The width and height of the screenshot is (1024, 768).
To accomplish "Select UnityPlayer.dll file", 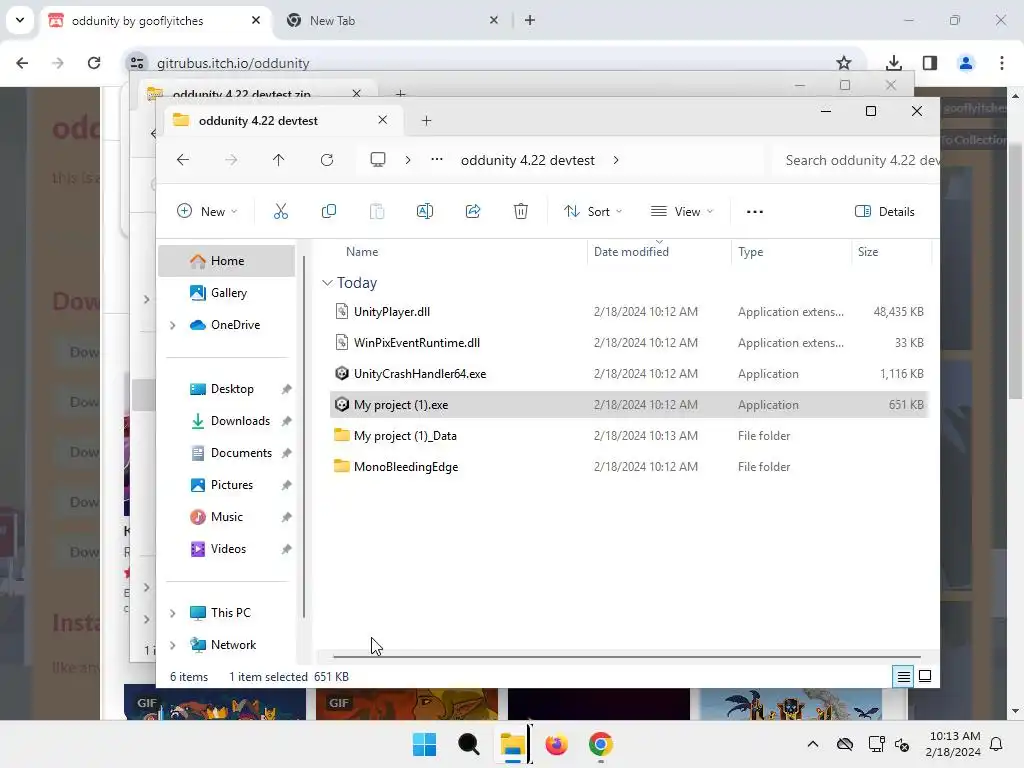I will click(x=628, y=312).
